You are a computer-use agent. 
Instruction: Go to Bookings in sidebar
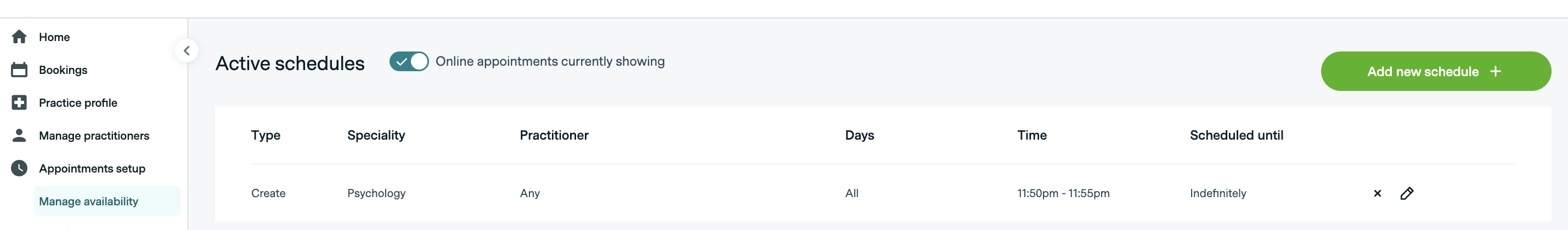(x=63, y=70)
